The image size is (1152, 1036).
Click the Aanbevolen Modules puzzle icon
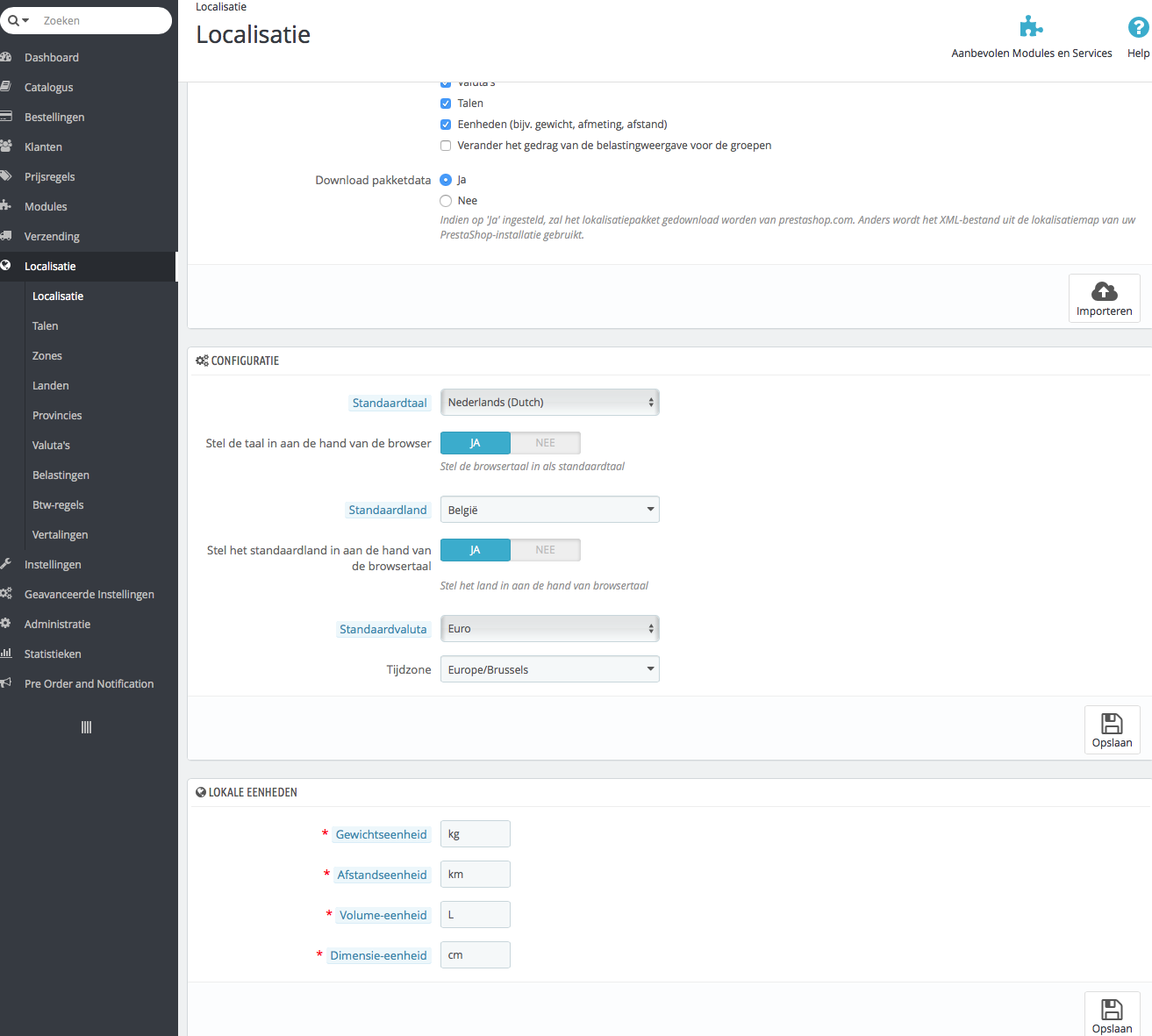1031,27
